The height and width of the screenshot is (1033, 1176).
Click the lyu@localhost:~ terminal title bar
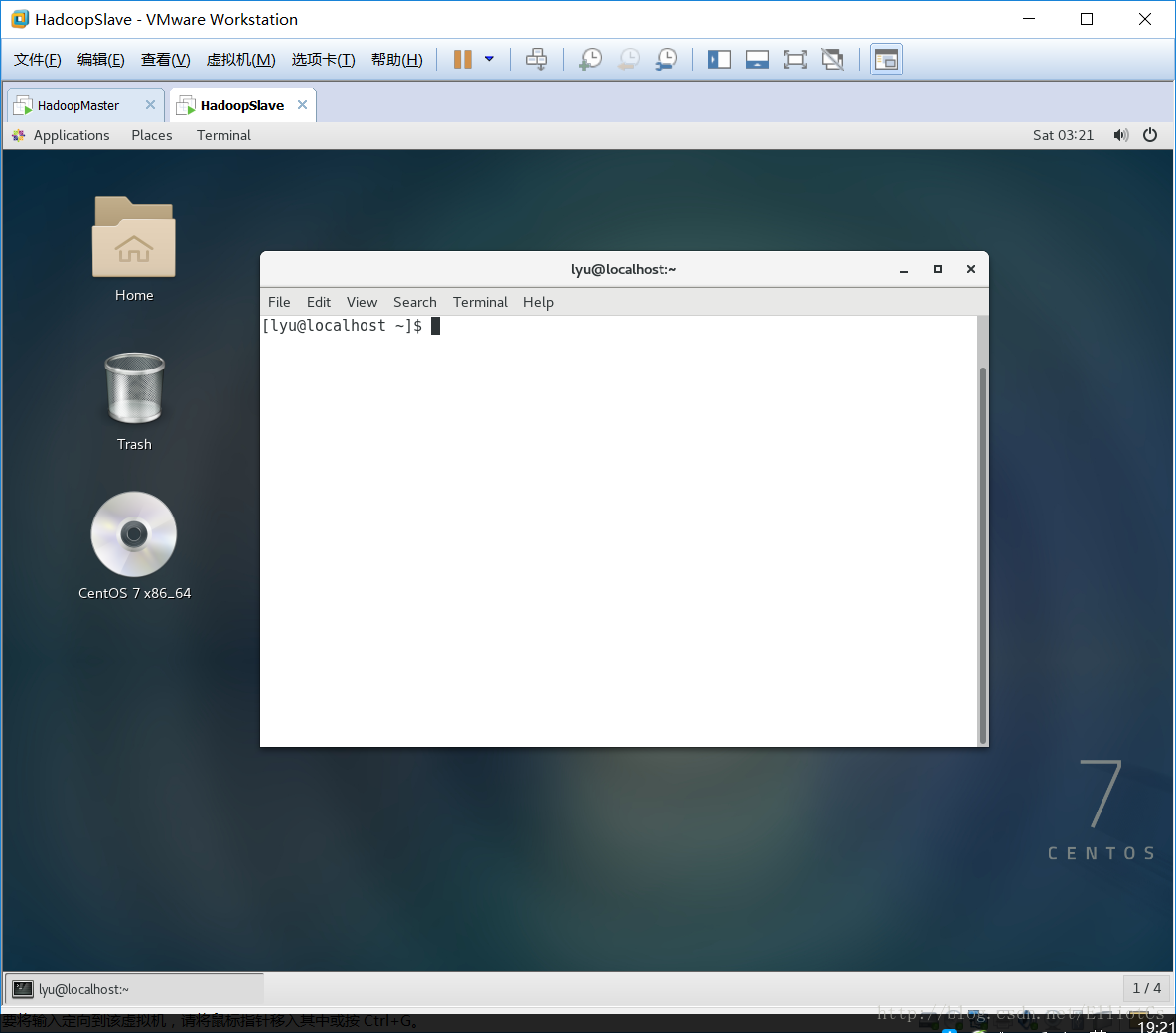tap(624, 269)
